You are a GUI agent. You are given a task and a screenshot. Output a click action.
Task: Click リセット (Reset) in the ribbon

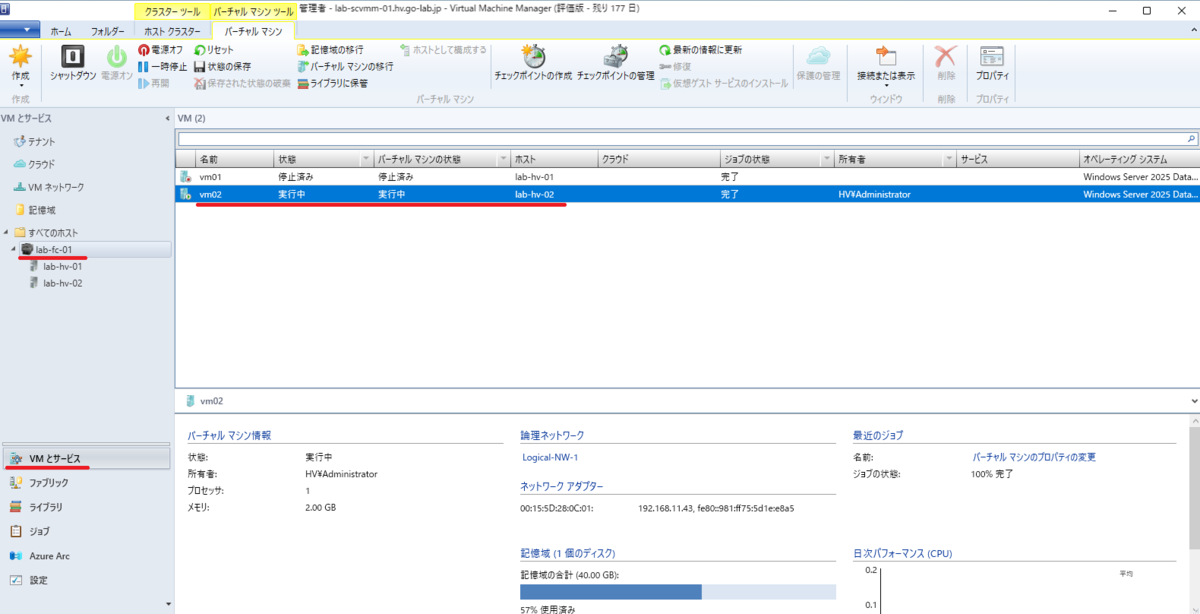(x=213, y=49)
